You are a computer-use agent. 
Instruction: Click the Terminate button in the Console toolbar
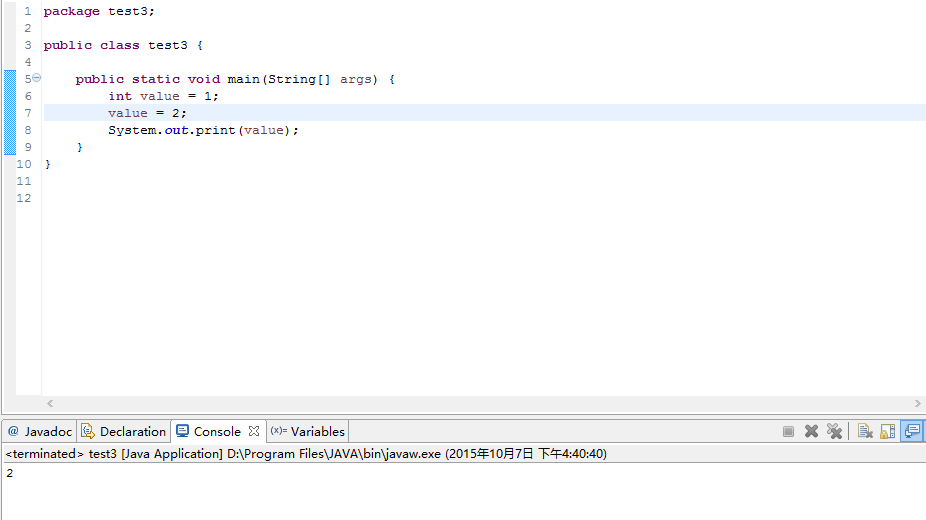[x=788, y=431]
